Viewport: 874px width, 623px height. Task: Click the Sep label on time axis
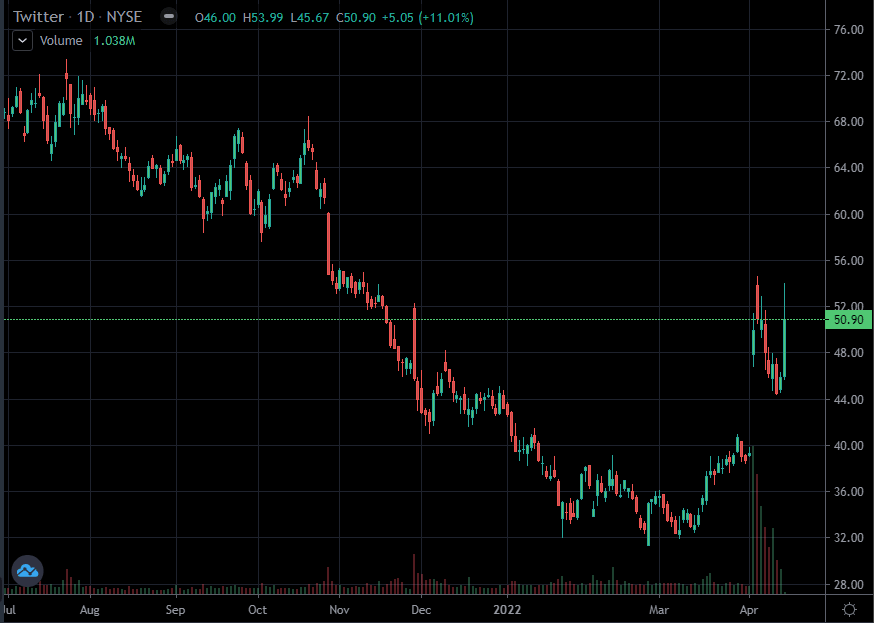pos(175,610)
